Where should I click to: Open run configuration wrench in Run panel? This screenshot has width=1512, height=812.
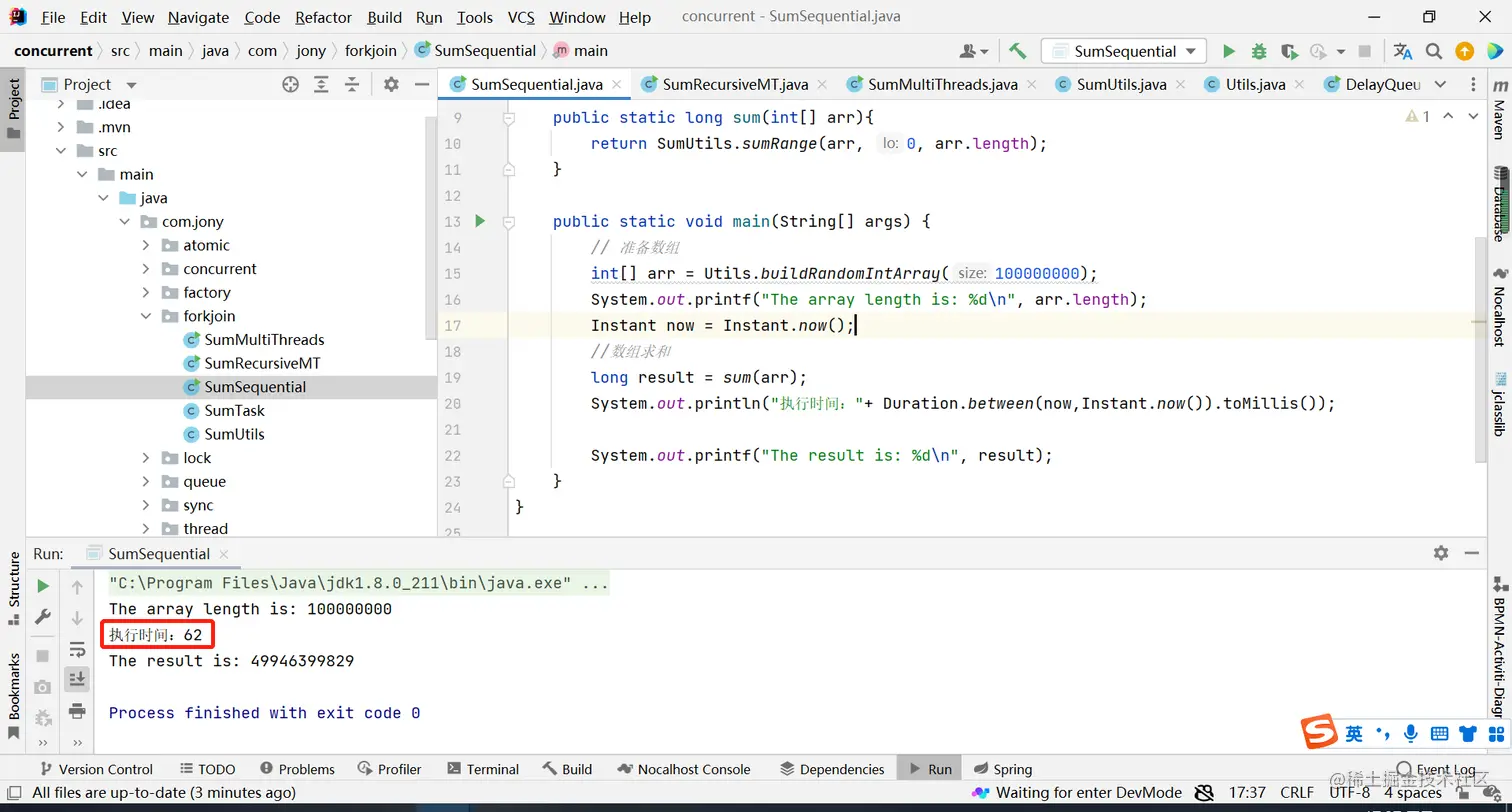43,617
